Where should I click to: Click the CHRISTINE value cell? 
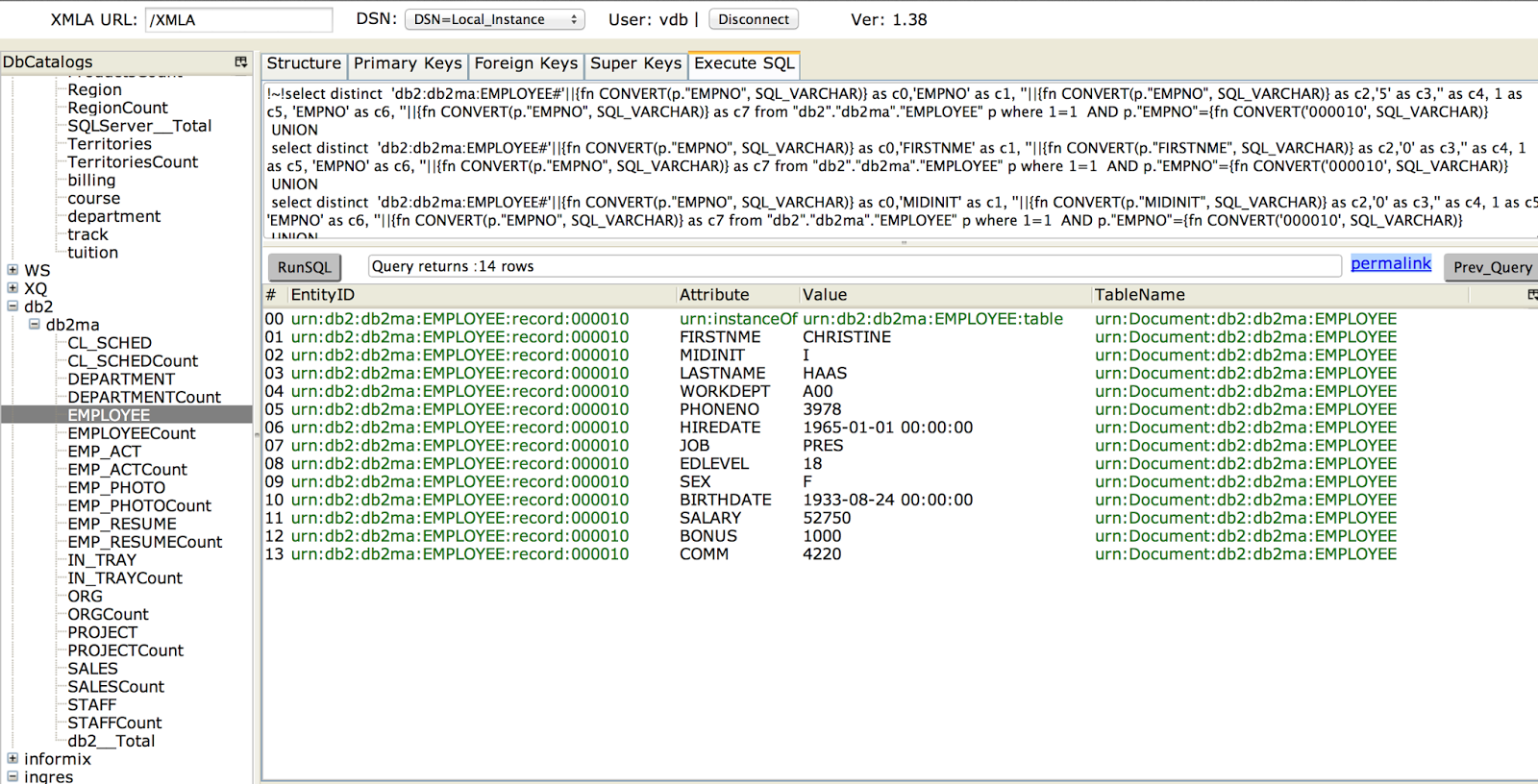pos(847,337)
